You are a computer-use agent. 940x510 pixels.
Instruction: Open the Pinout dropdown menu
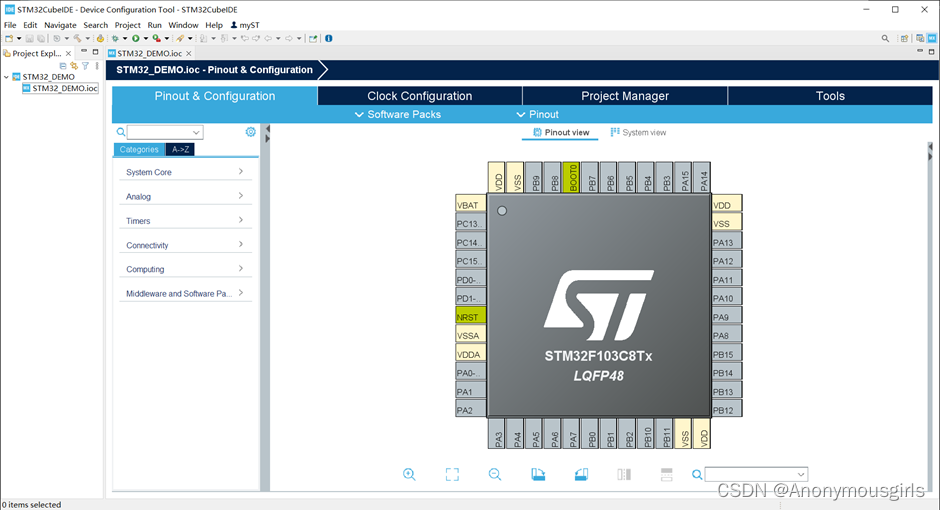(537, 114)
